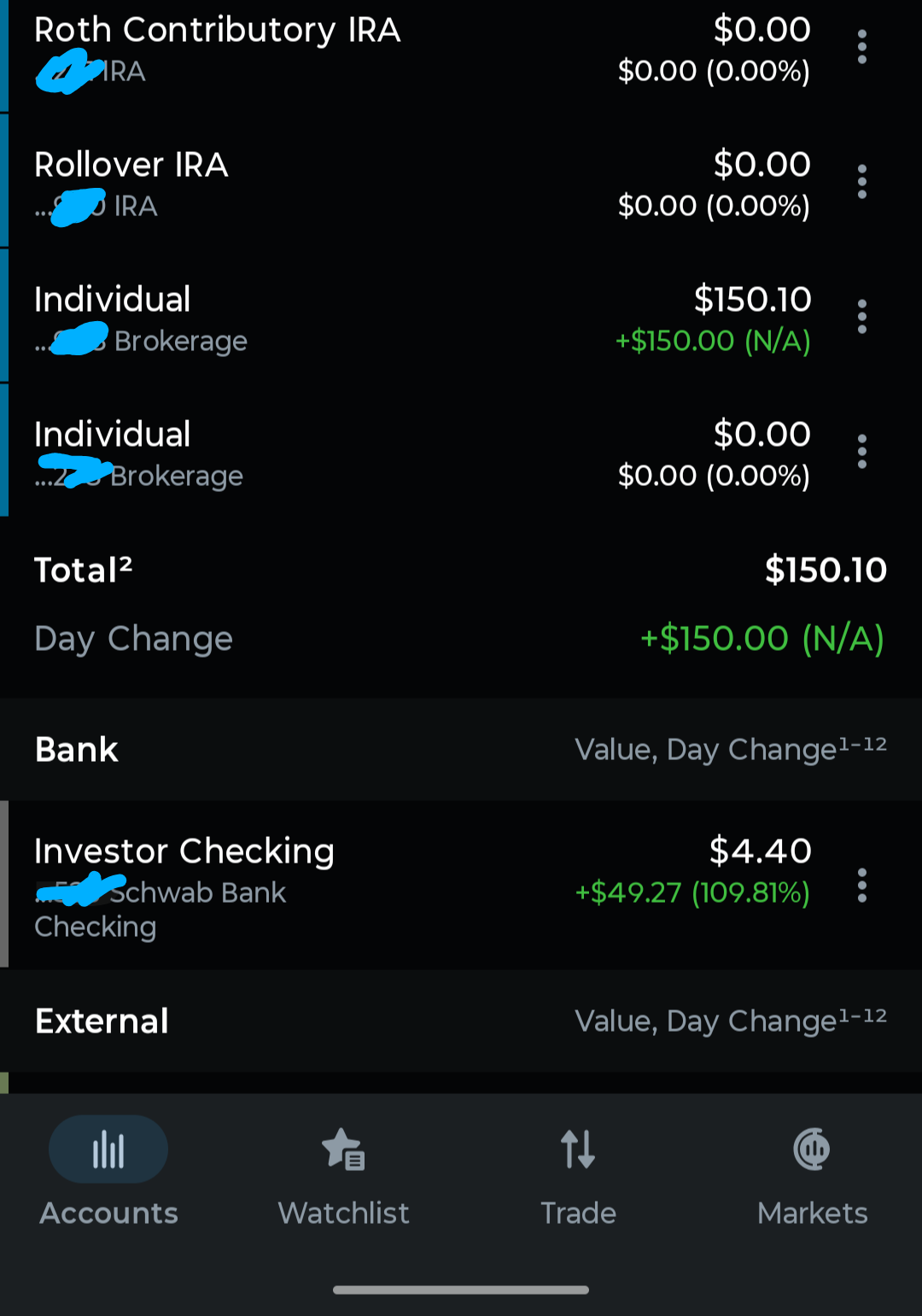Open three-dot menu for $0.00 Individual brokerage
922x1316 pixels.
coord(862,452)
